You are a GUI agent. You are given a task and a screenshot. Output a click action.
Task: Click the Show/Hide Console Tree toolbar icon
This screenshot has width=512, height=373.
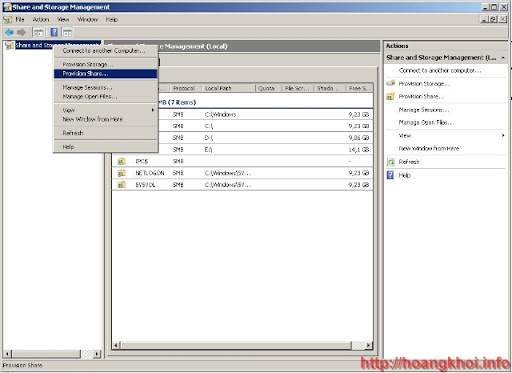(39, 32)
